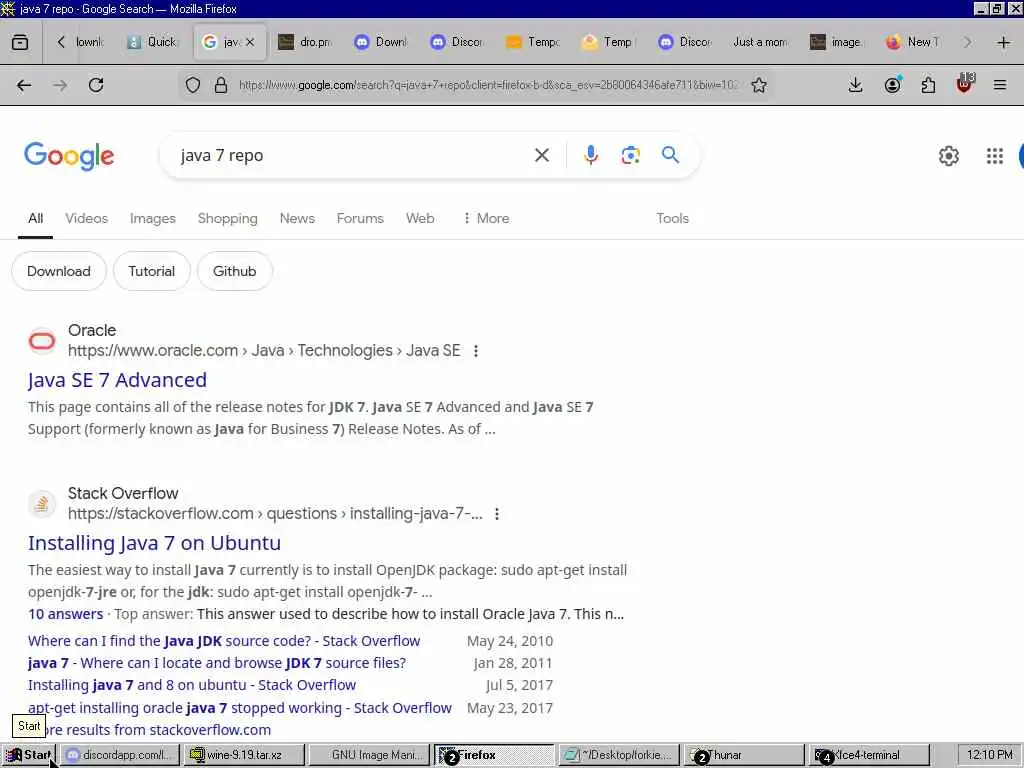Screen dimensions: 1024x768
Task: Bookmark this page with the star
Action: tap(758, 85)
